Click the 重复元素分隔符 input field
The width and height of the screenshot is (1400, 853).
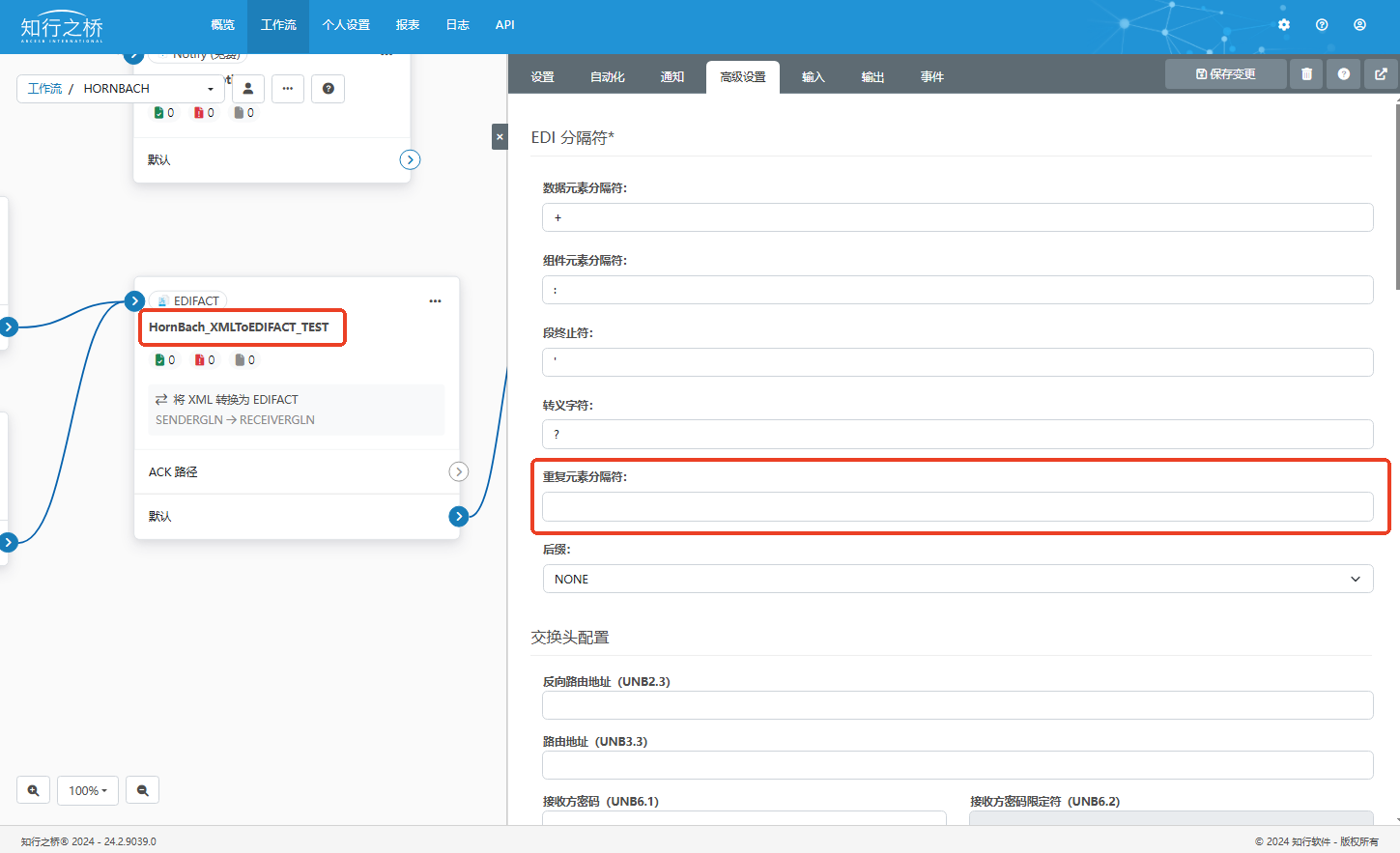pyautogui.click(x=957, y=507)
